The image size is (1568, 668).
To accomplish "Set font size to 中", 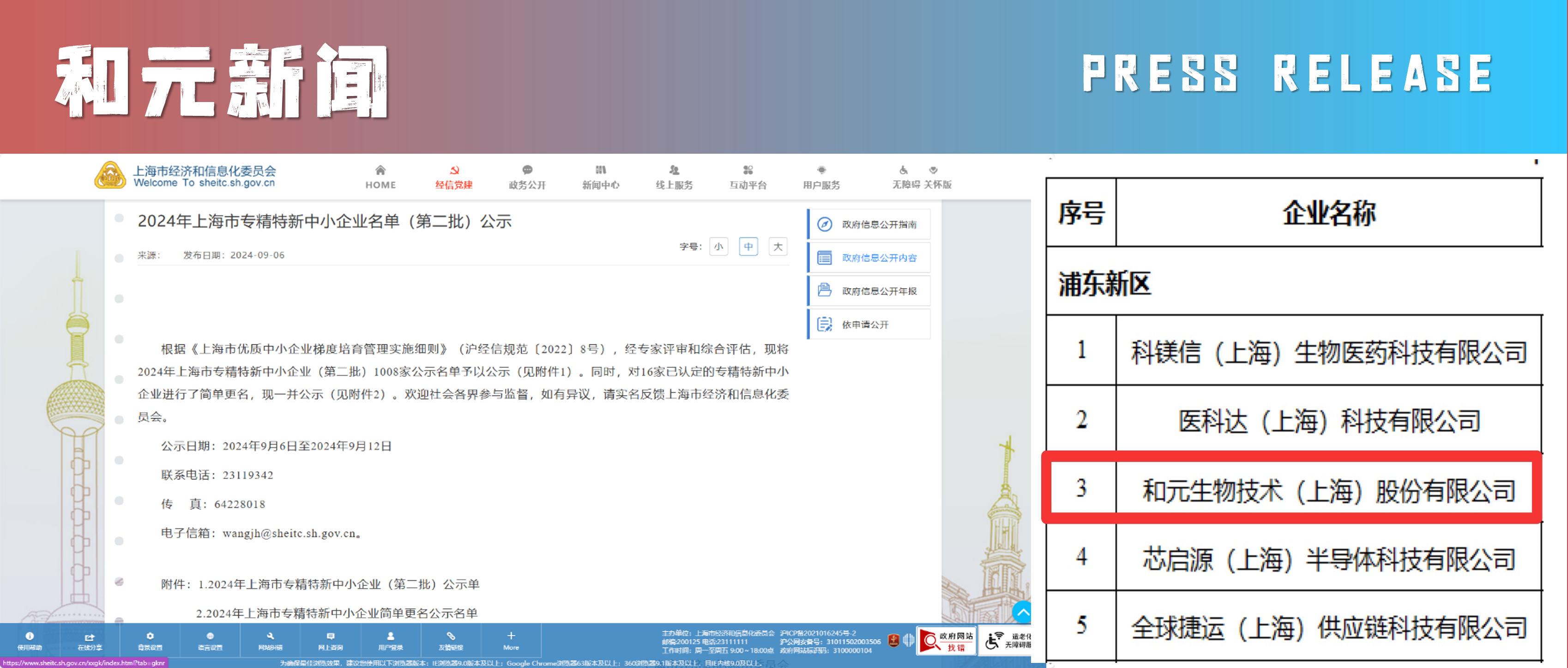I will [748, 247].
